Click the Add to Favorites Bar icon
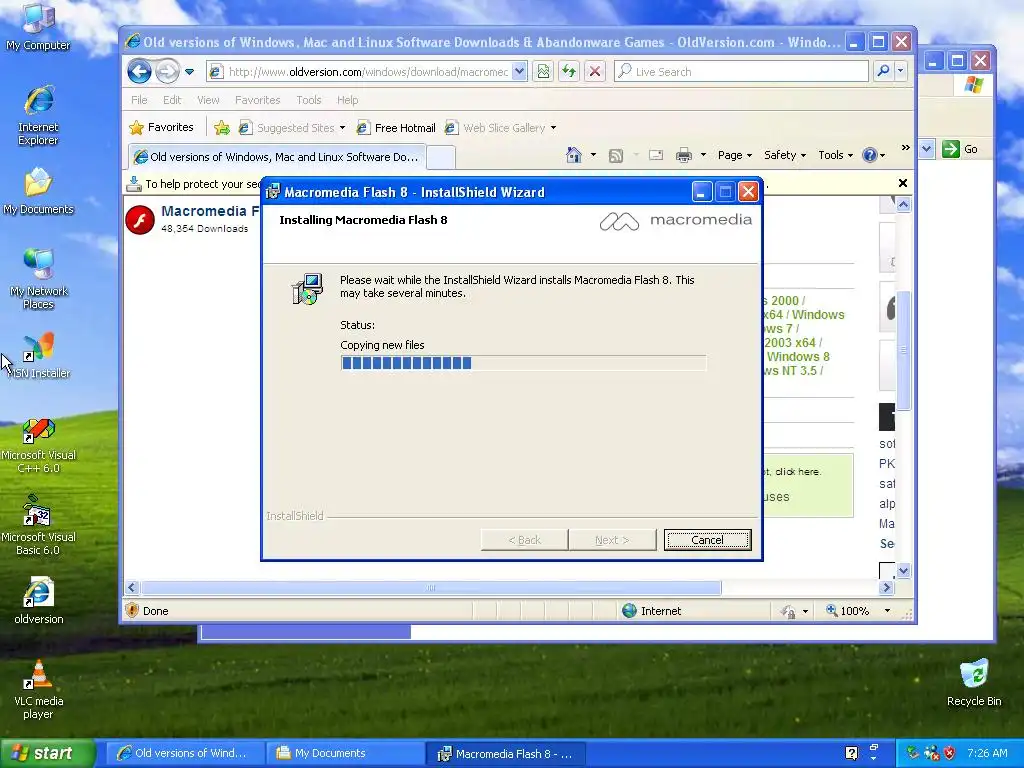This screenshot has height=768, width=1024. tap(222, 128)
